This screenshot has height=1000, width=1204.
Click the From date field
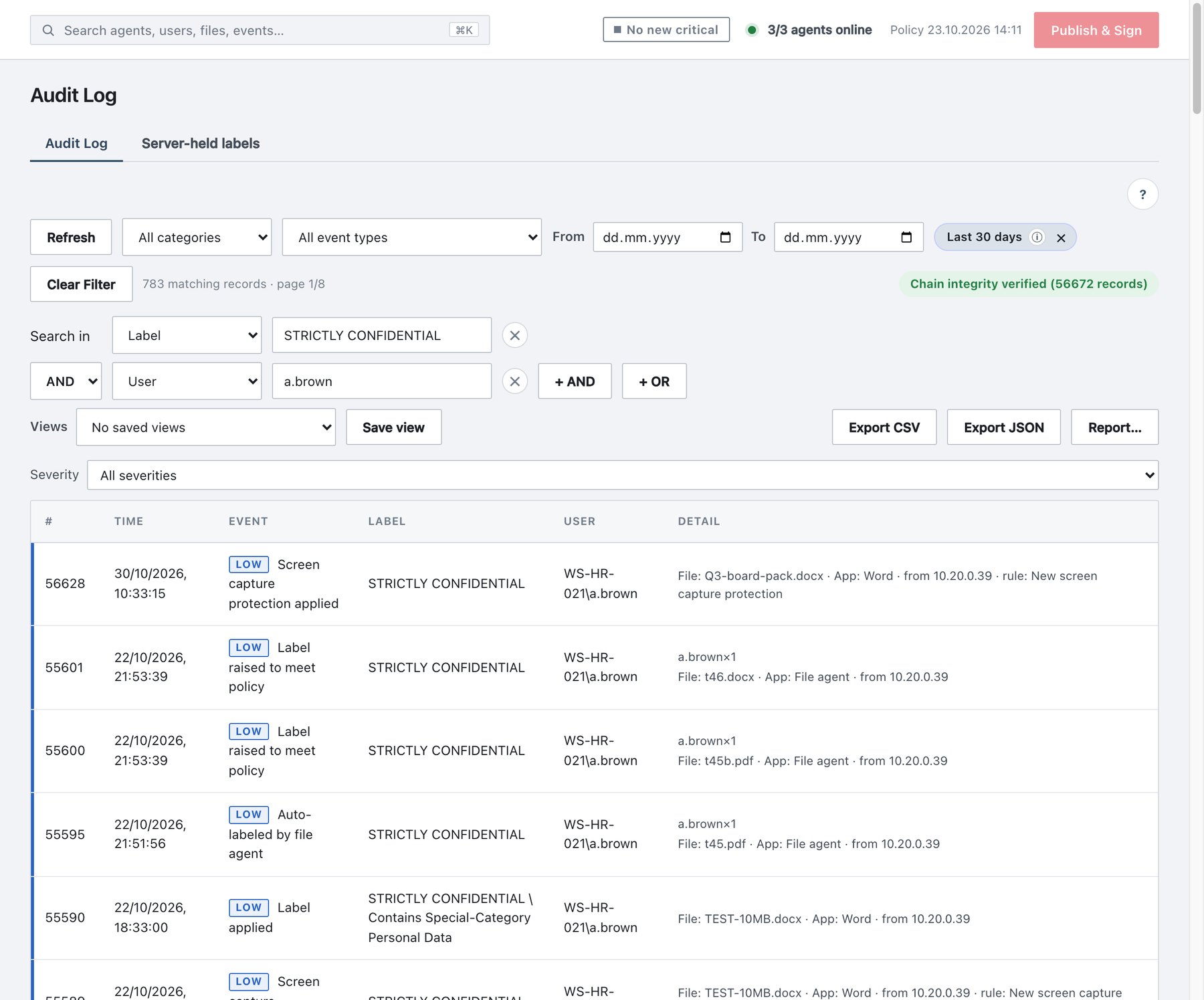668,237
